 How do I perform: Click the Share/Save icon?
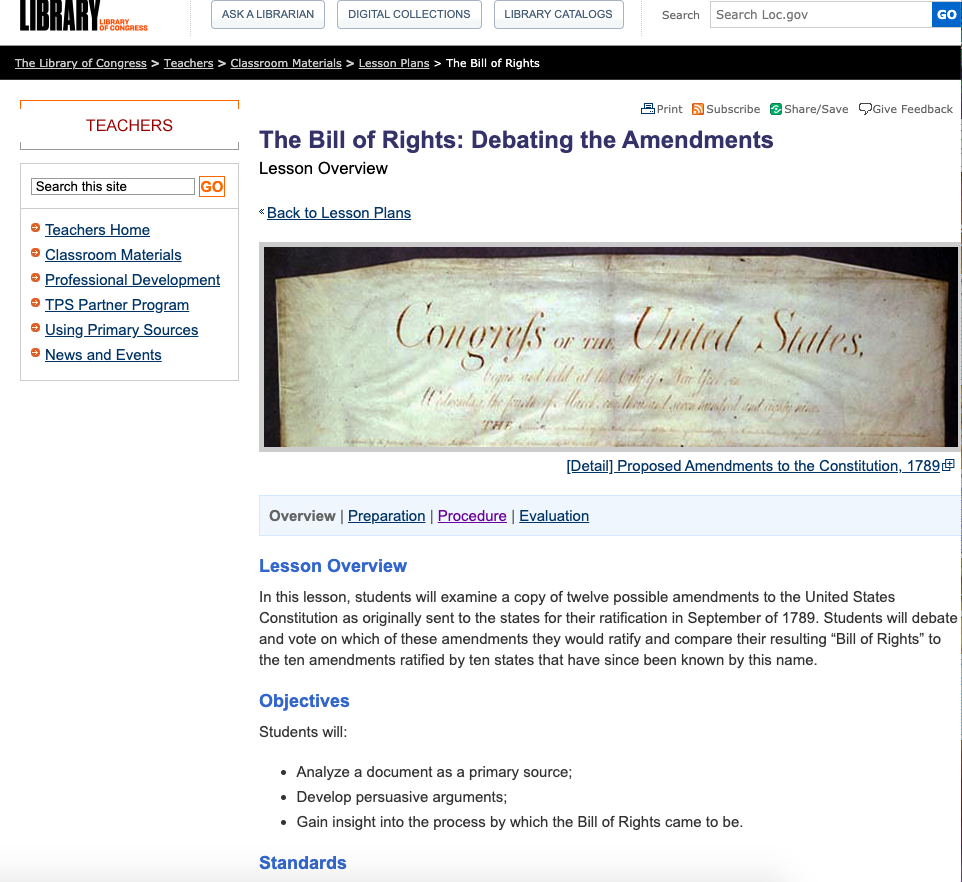click(776, 109)
